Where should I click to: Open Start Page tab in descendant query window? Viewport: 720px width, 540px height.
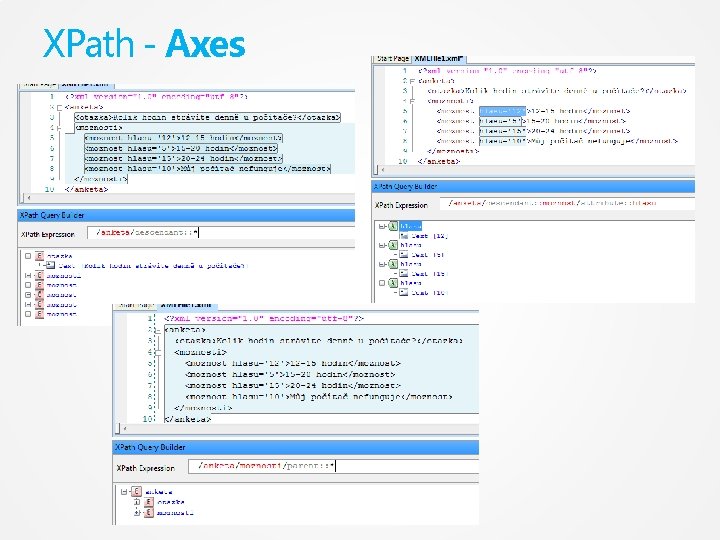(x=39, y=84)
